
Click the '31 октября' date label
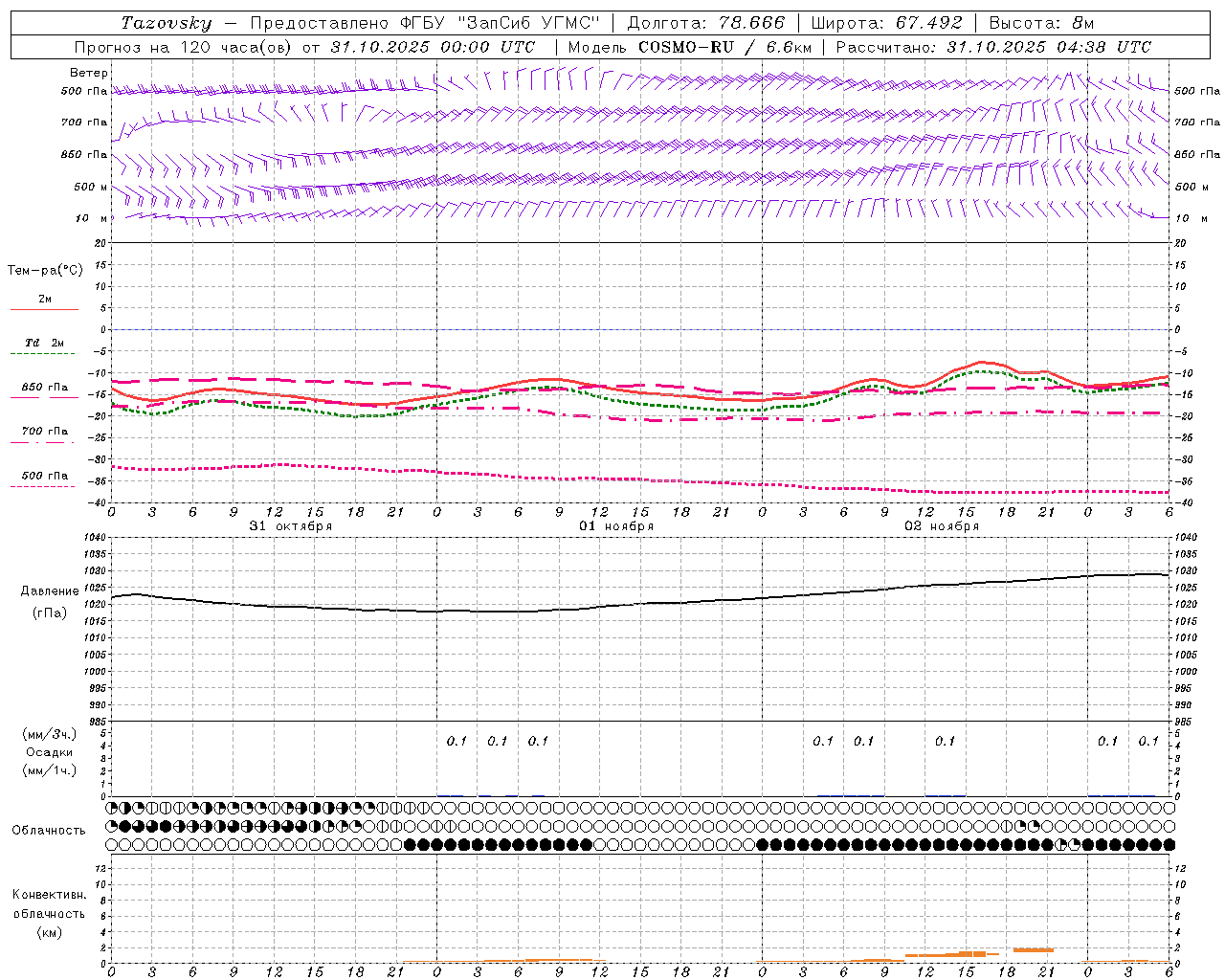(x=291, y=526)
